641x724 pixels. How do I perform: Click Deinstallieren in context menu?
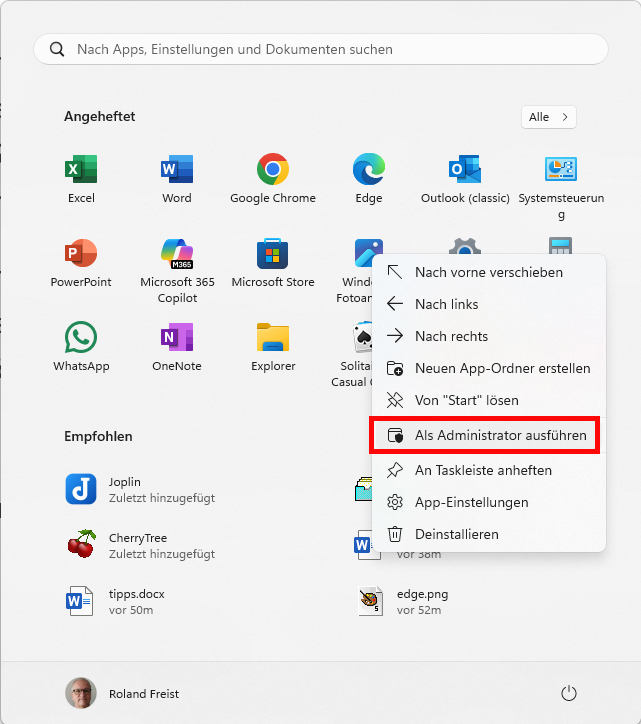click(456, 534)
